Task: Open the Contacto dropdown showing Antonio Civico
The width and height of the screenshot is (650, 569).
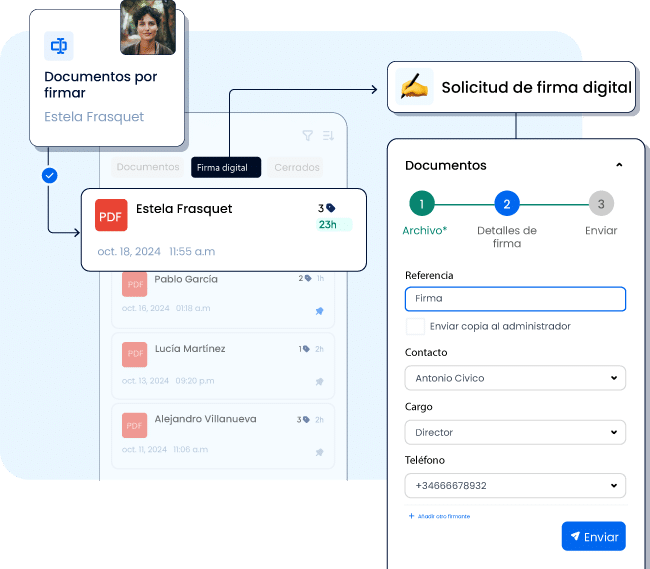Action: 515,378
